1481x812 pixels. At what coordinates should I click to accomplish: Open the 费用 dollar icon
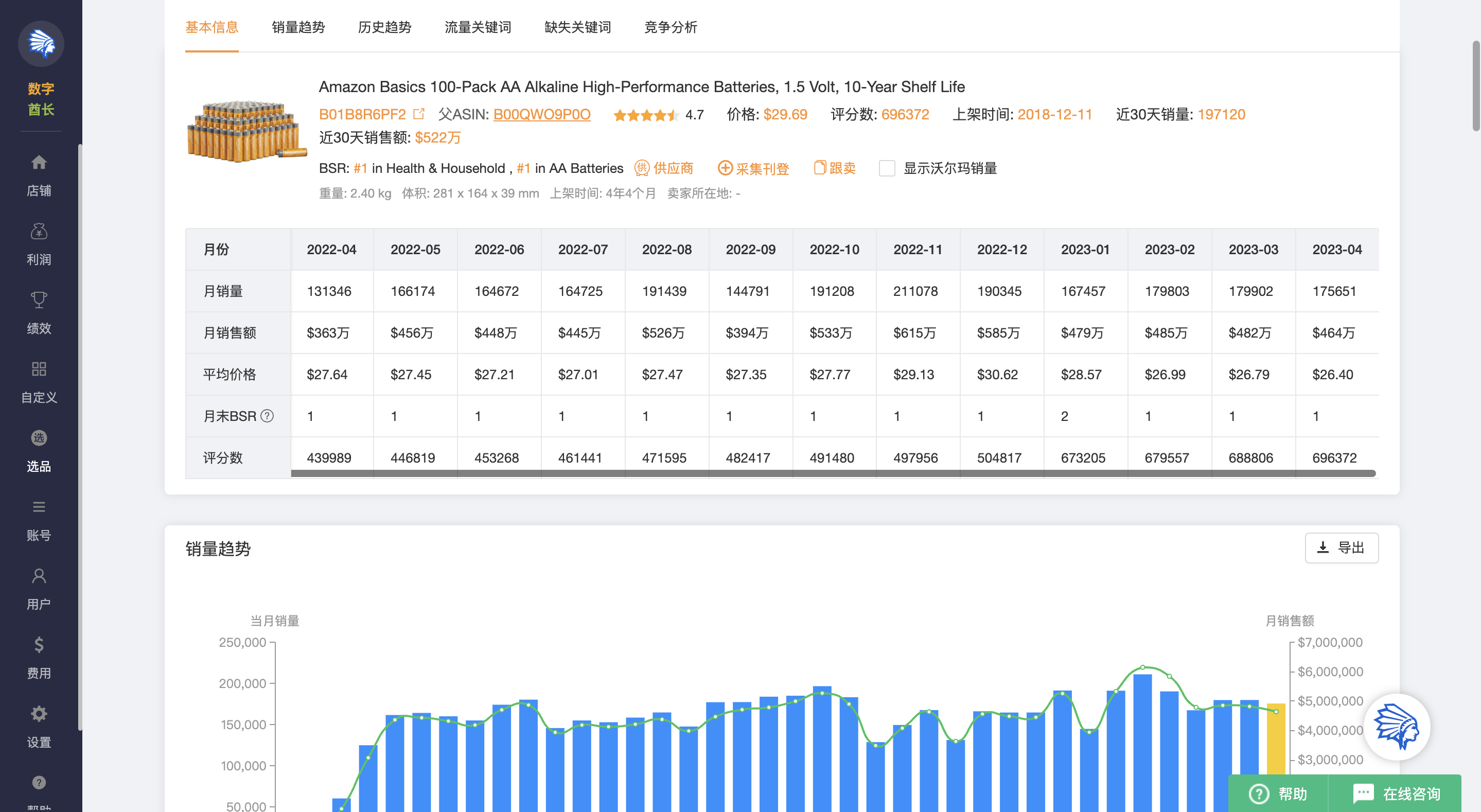(39, 645)
